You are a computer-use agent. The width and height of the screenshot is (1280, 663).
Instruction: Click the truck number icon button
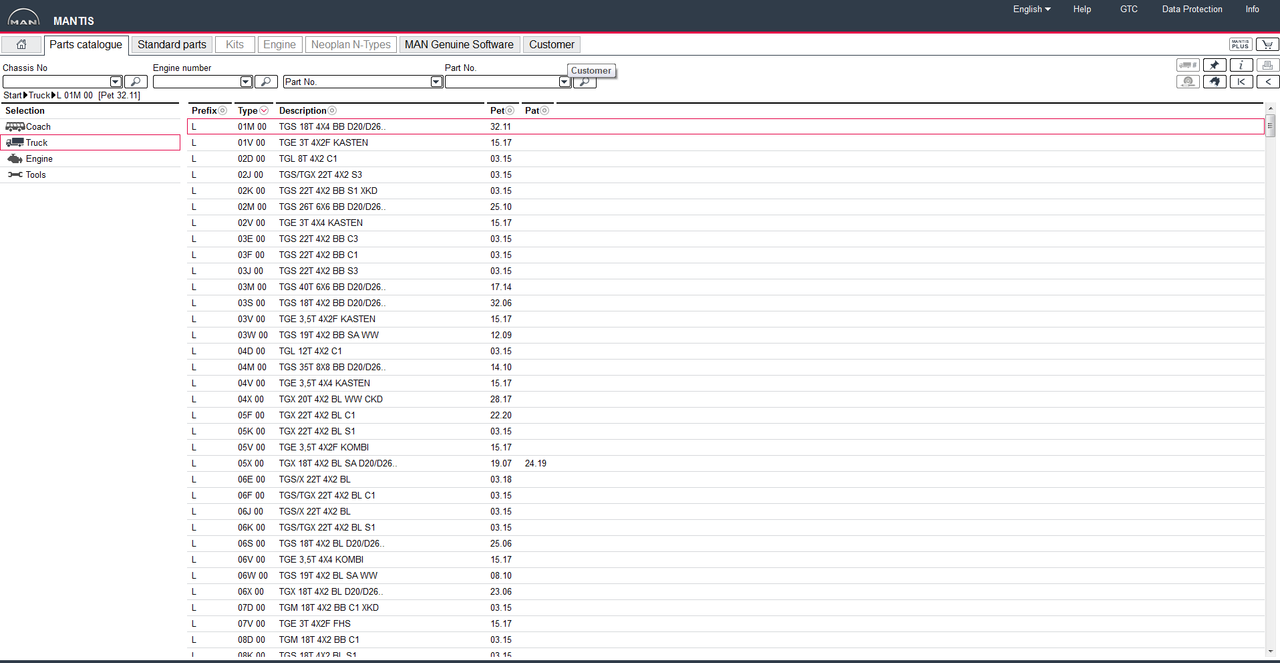coord(1188,65)
